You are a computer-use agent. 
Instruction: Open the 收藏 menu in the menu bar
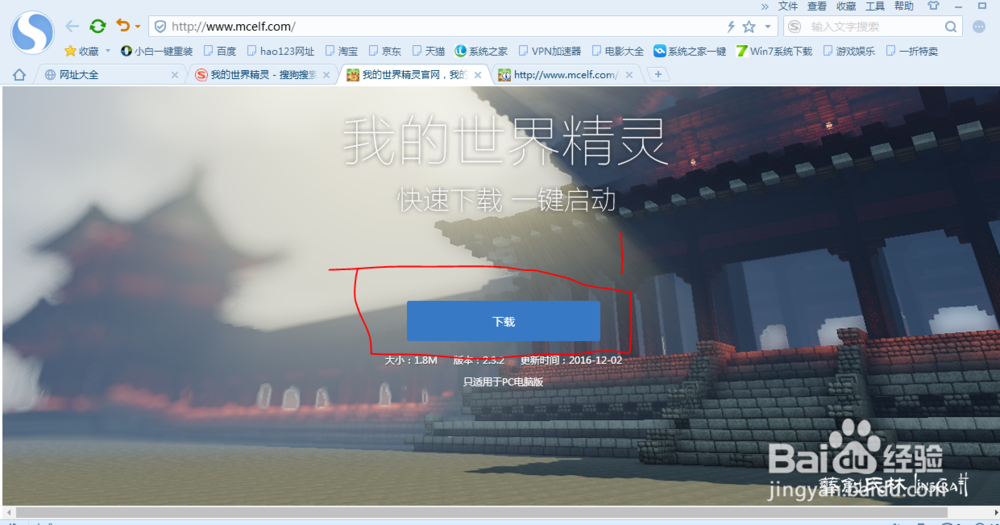(846, 6)
